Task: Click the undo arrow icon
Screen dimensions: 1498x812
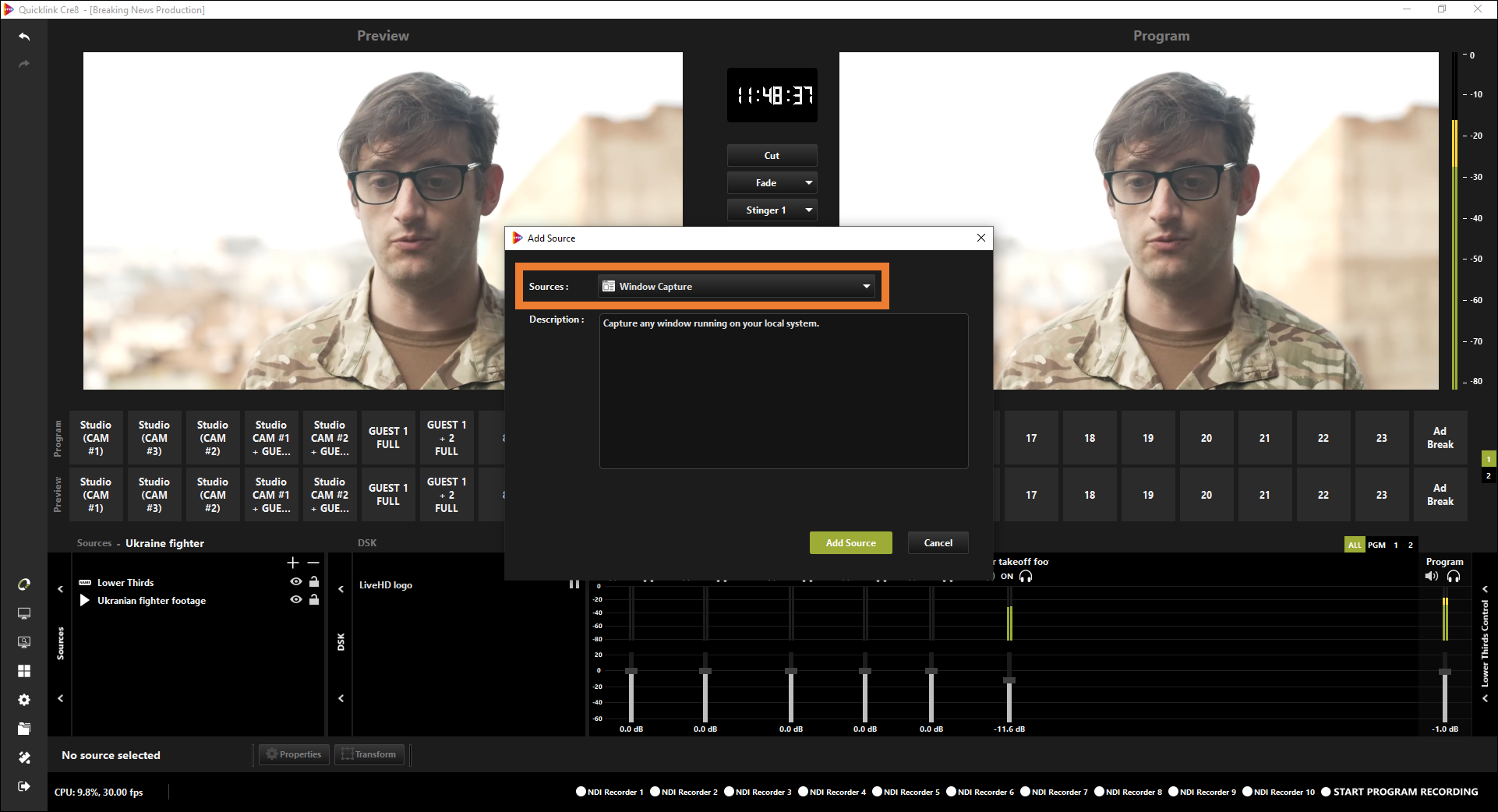Action: (24, 37)
